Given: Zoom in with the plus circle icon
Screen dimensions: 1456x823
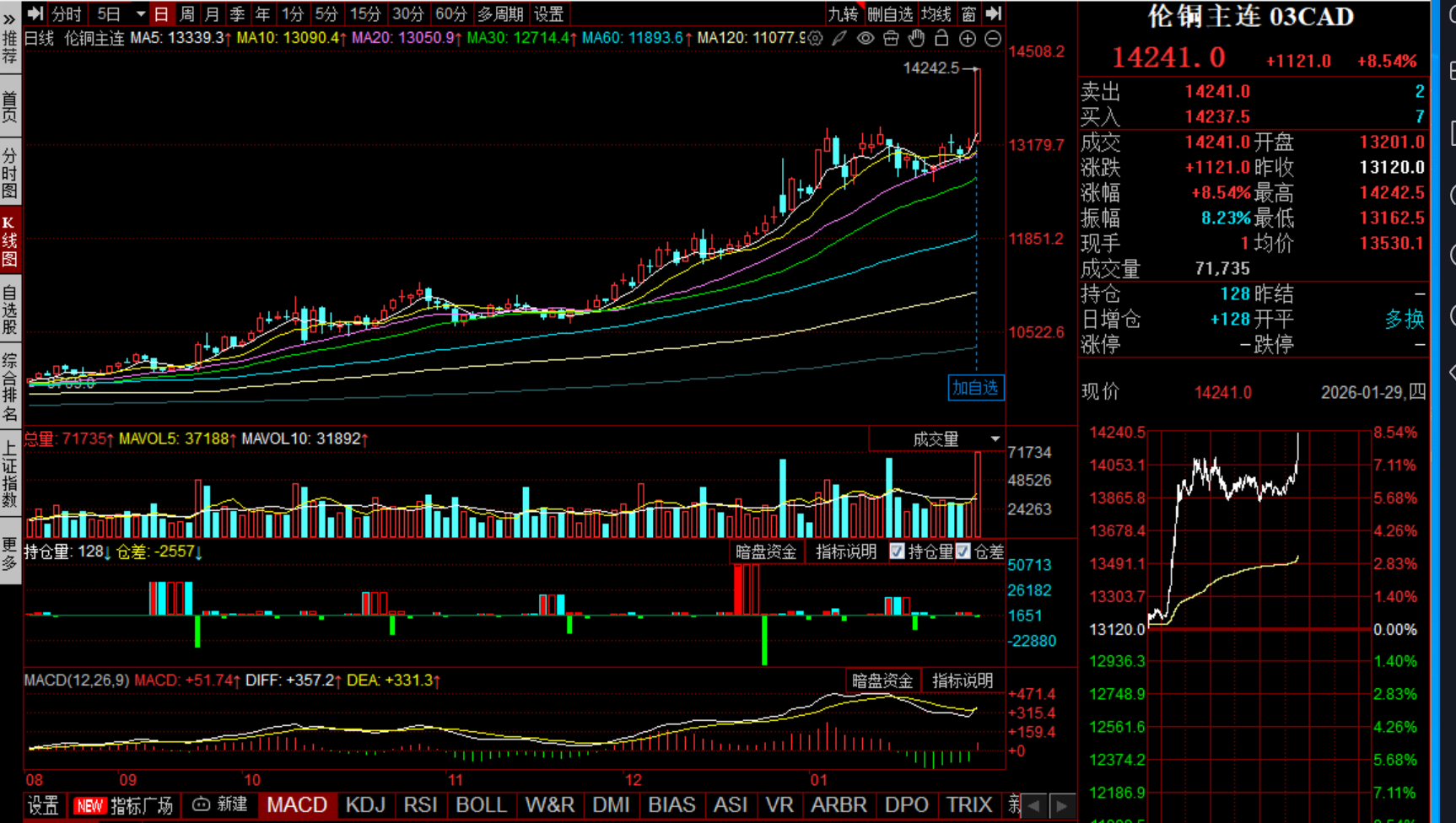Looking at the screenshot, I should [x=968, y=38].
